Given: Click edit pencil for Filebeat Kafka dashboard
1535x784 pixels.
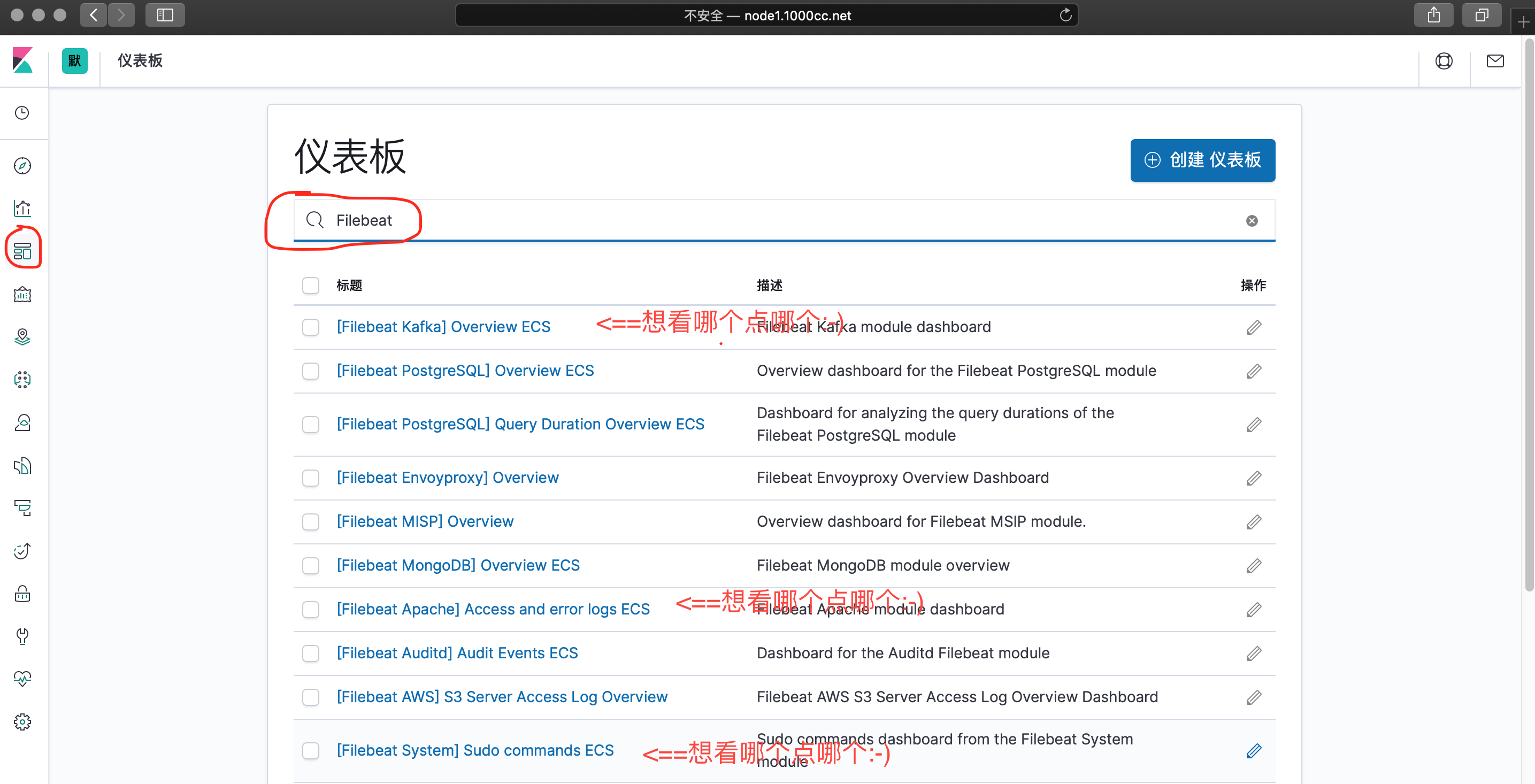Looking at the screenshot, I should [x=1253, y=327].
